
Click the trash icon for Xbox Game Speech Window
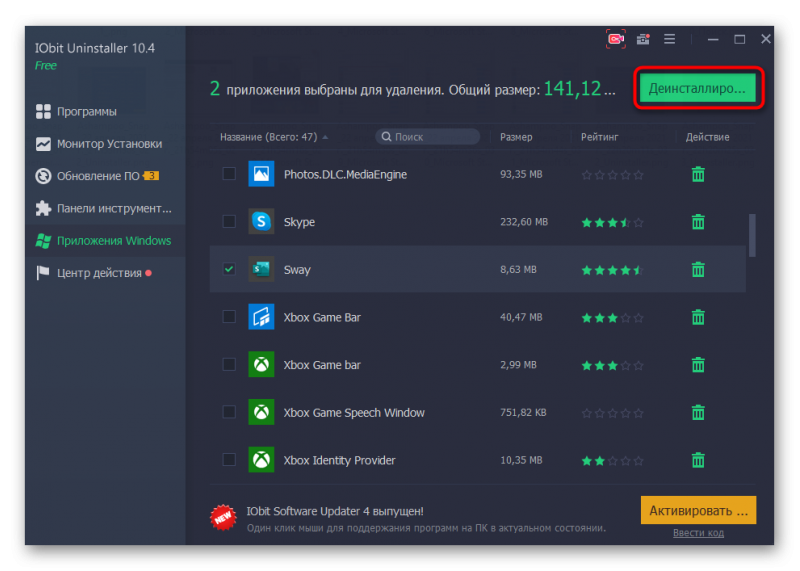698,412
